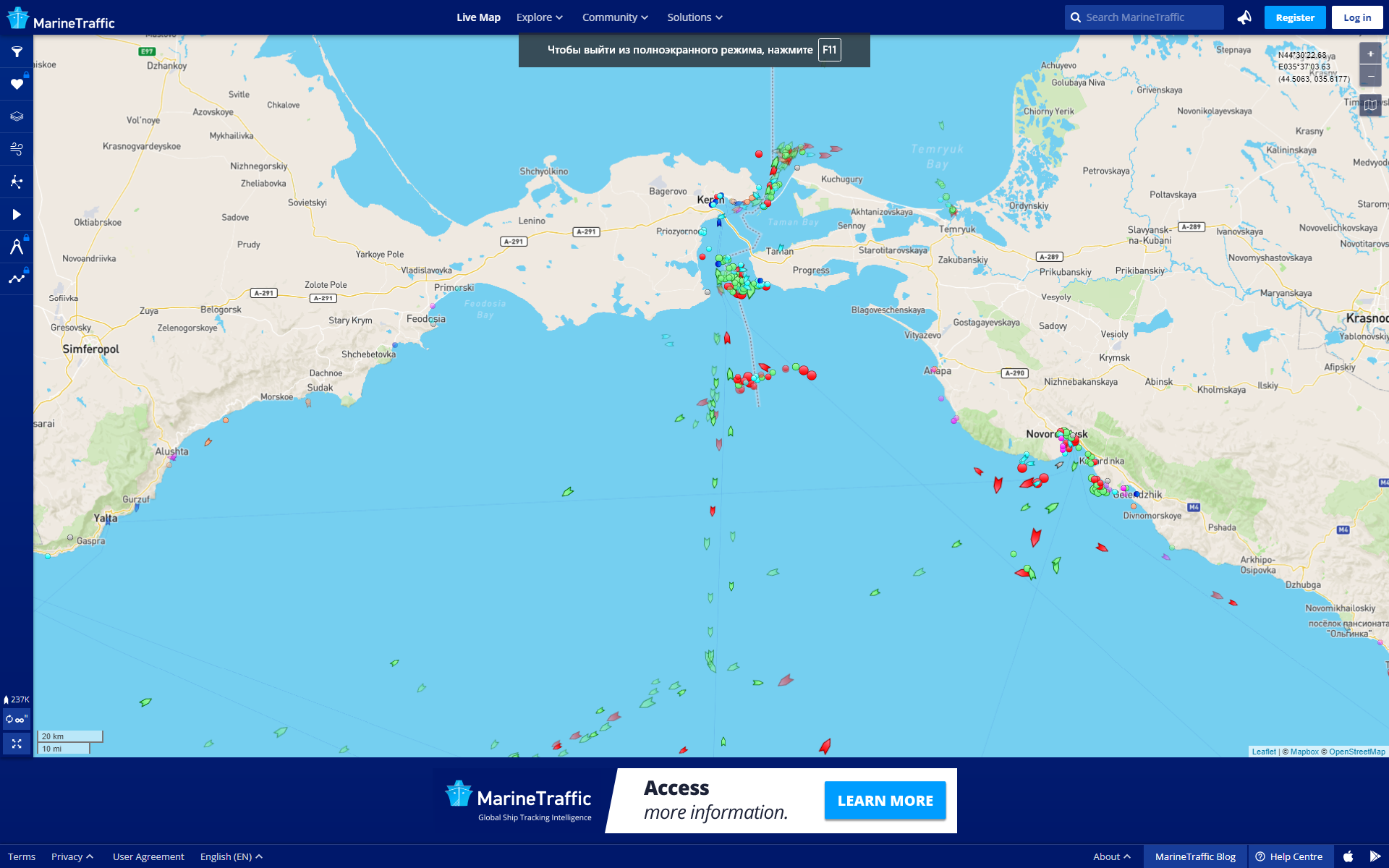
Task: Open the Community menu
Action: pyautogui.click(x=615, y=17)
